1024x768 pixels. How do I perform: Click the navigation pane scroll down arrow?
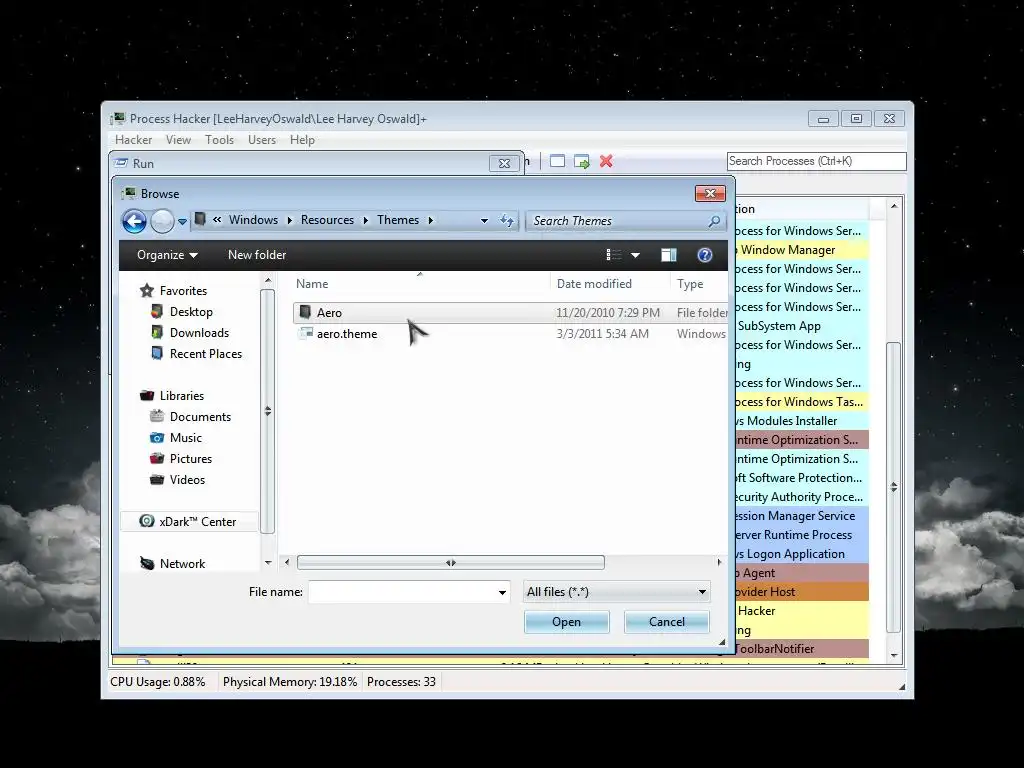[268, 562]
